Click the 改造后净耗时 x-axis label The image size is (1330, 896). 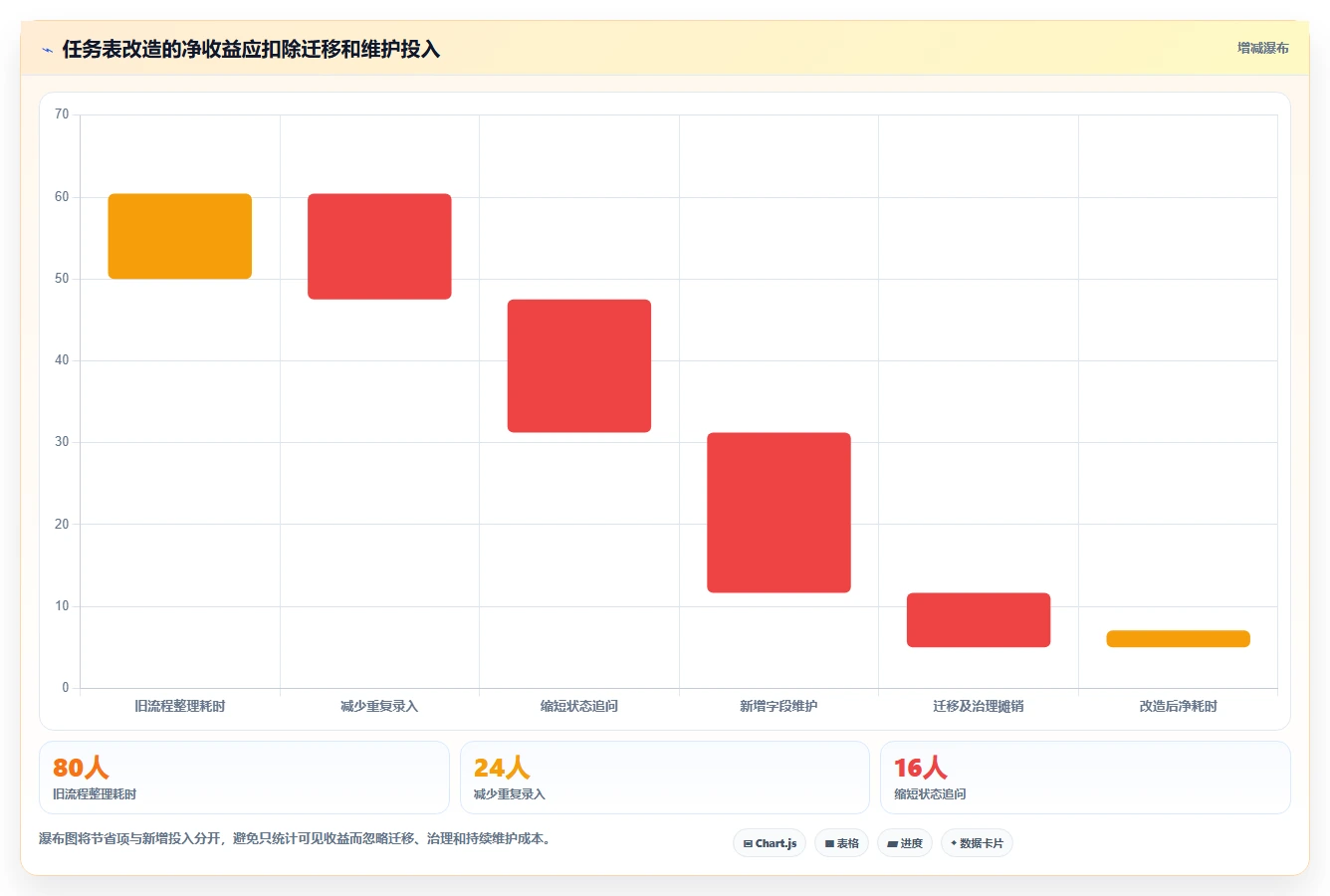coord(1178,706)
